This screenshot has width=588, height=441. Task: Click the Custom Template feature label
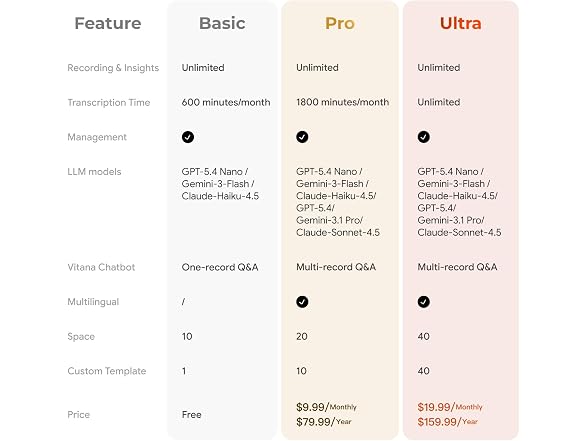(x=107, y=371)
